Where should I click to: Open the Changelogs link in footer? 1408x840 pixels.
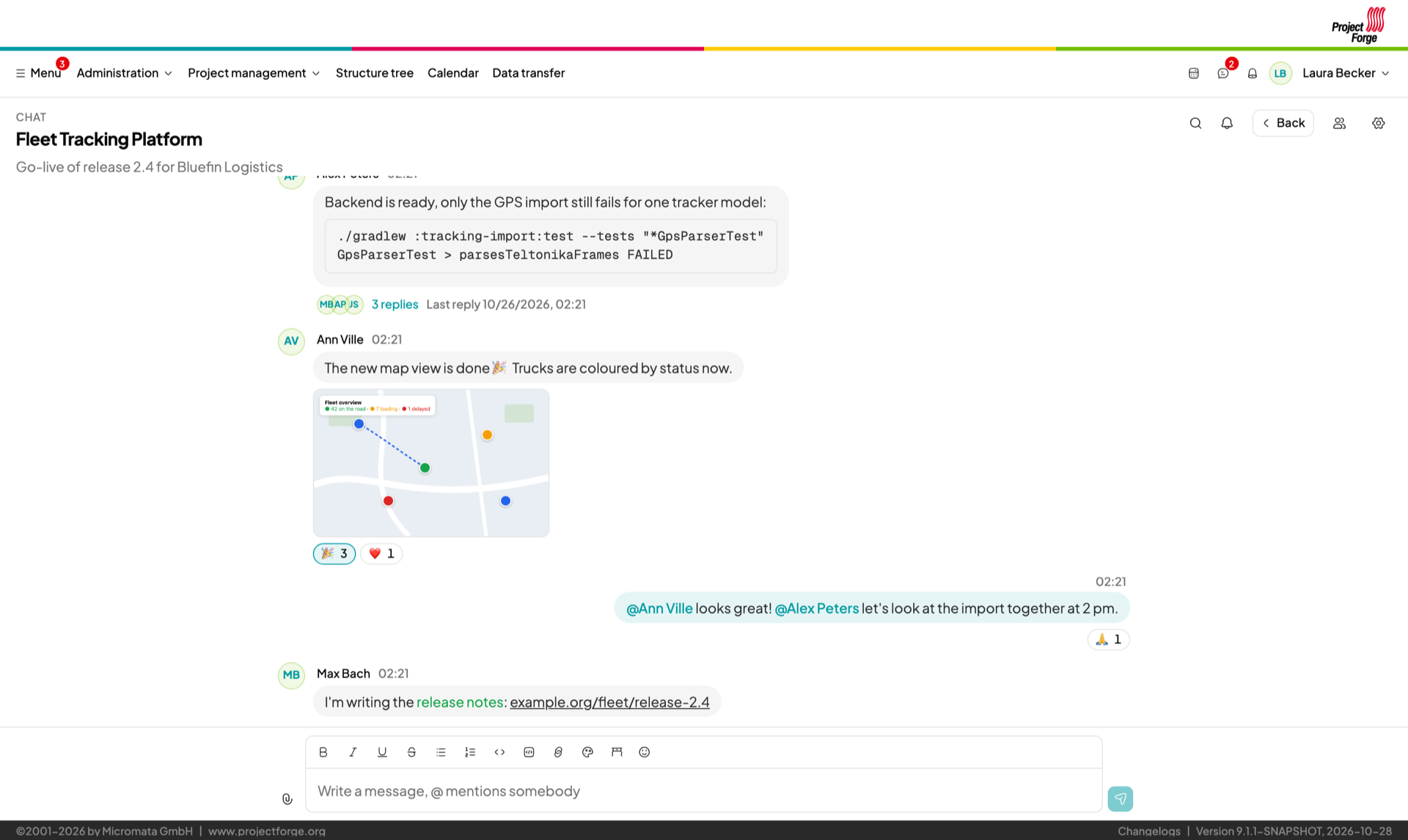1149,831
